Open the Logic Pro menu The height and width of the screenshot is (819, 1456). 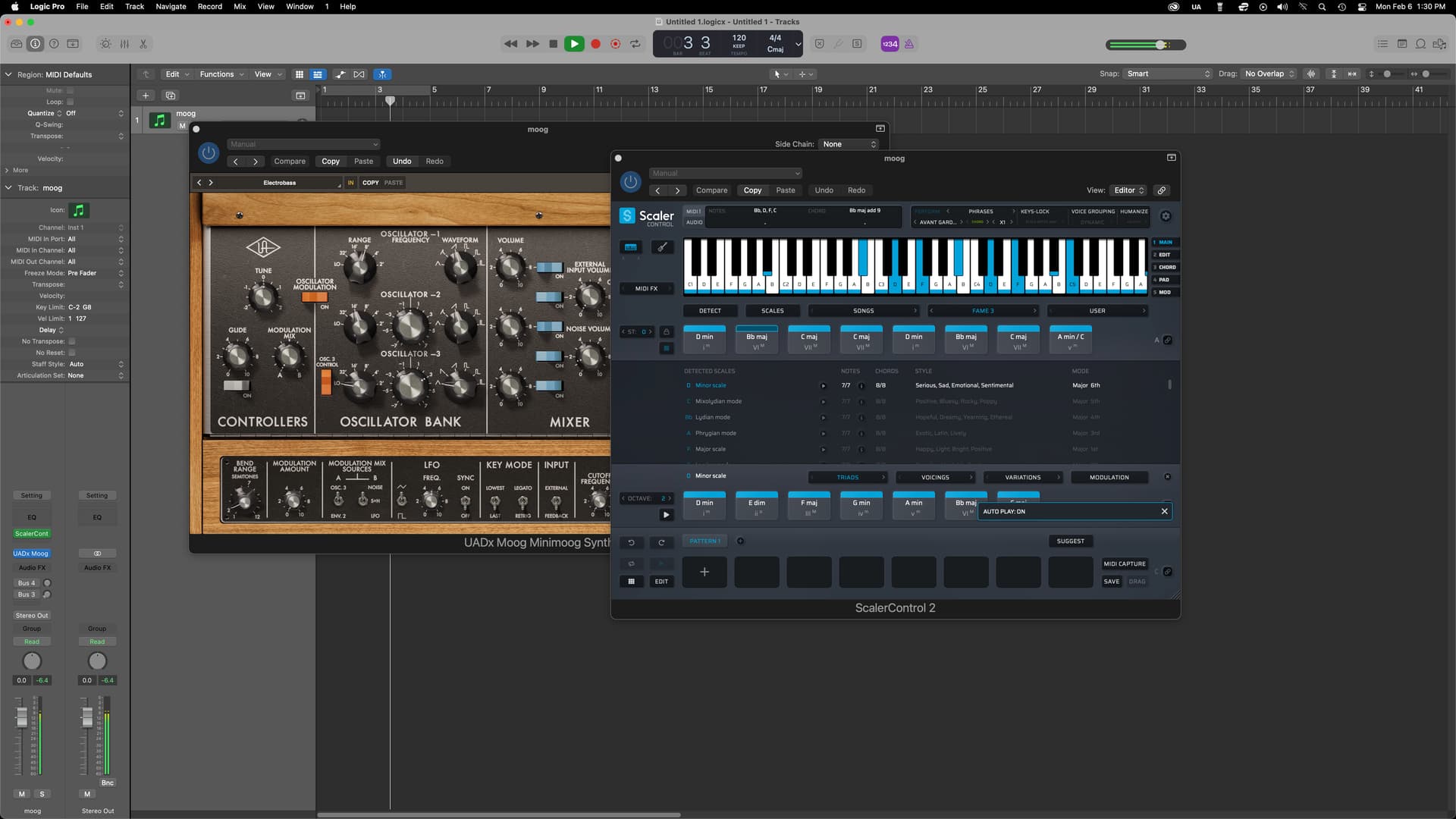[47, 6]
